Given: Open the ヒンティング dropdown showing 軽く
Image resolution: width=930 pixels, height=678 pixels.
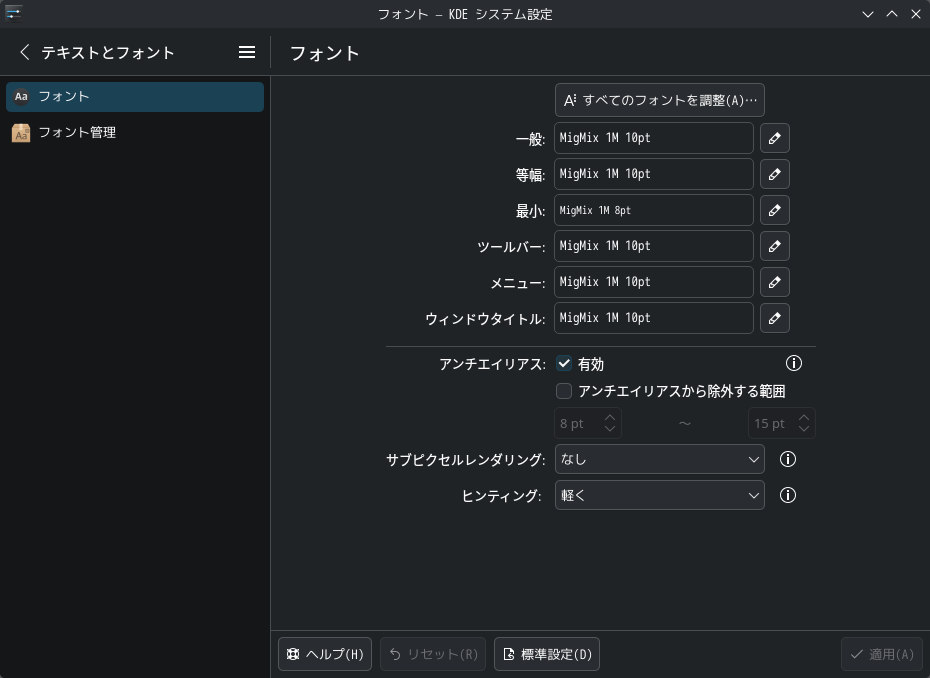Looking at the screenshot, I should 660,495.
